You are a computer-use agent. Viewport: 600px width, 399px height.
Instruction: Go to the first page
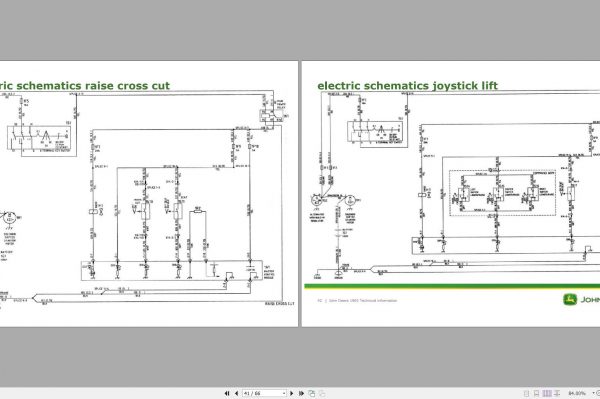[x=227, y=393]
